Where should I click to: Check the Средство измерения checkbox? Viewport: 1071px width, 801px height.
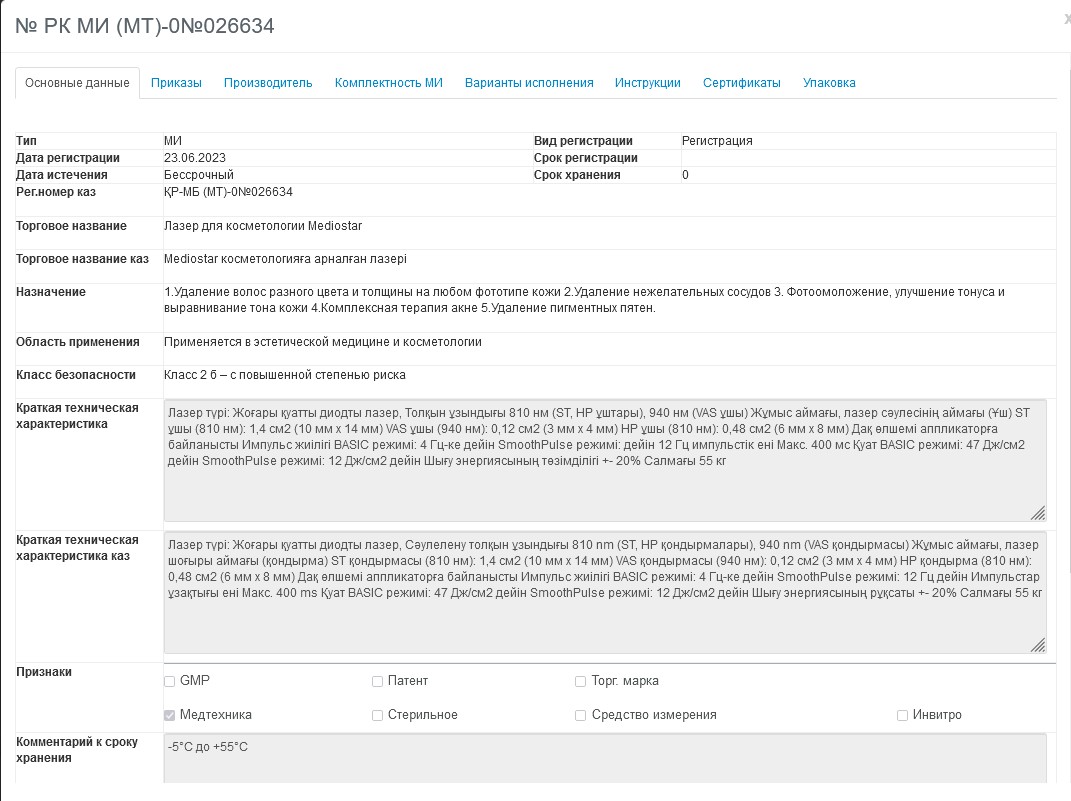[x=581, y=716]
